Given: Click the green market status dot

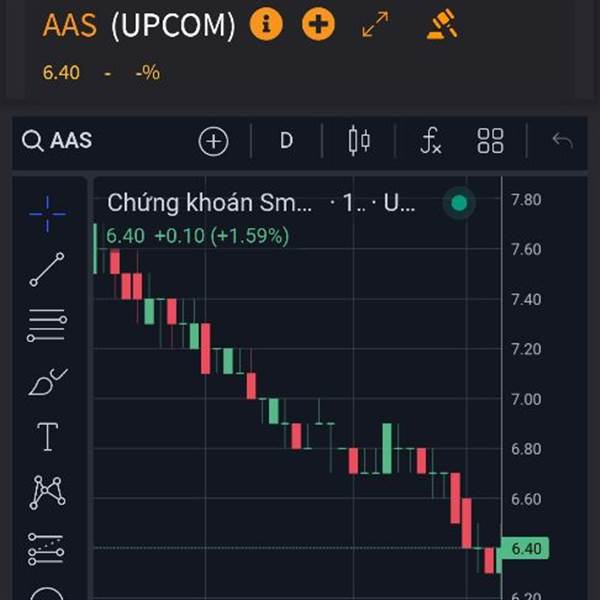Looking at the screenshot, I should tap(459, 203).
